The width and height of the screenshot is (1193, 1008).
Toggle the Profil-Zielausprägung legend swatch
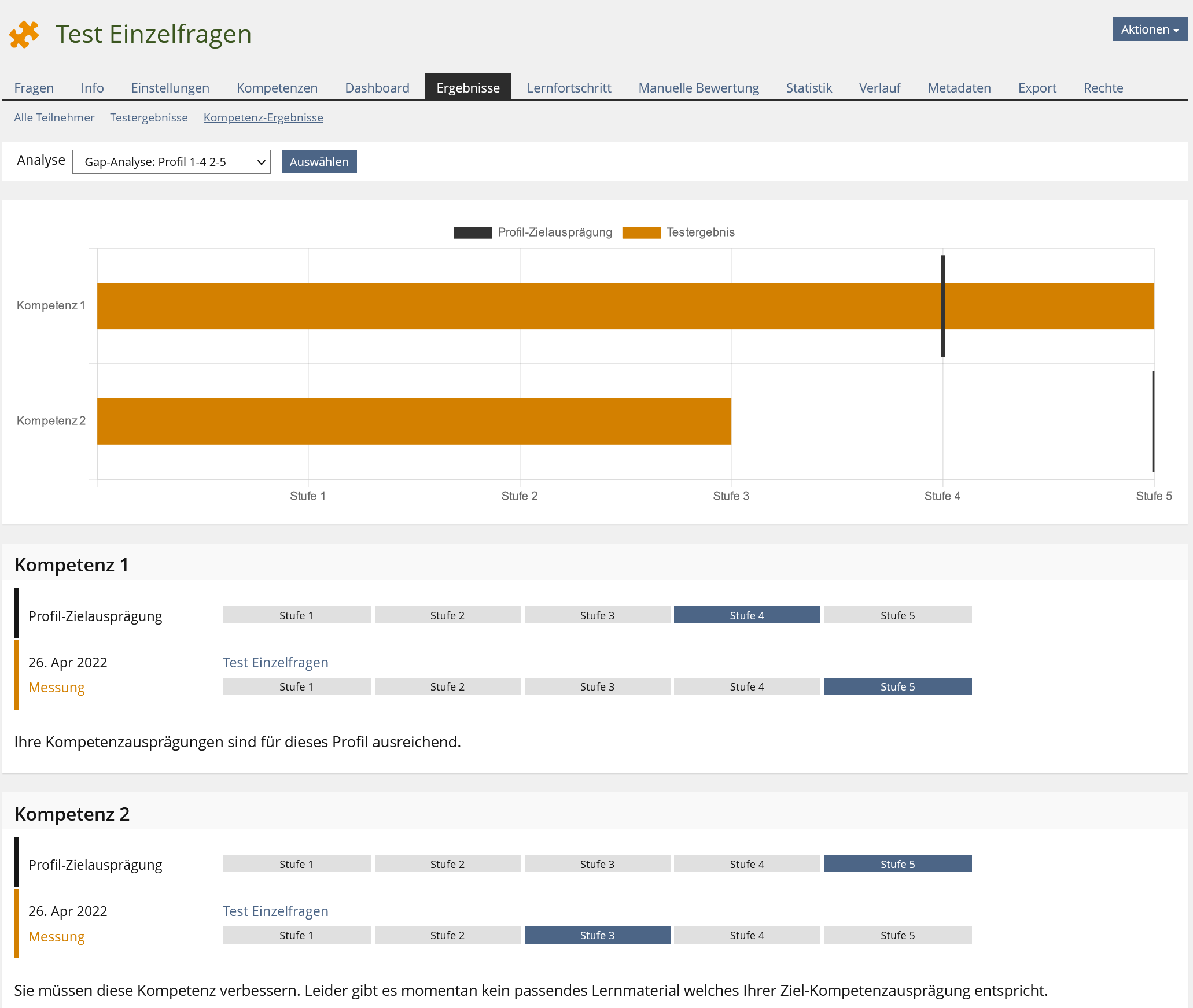tap(473, 232)
